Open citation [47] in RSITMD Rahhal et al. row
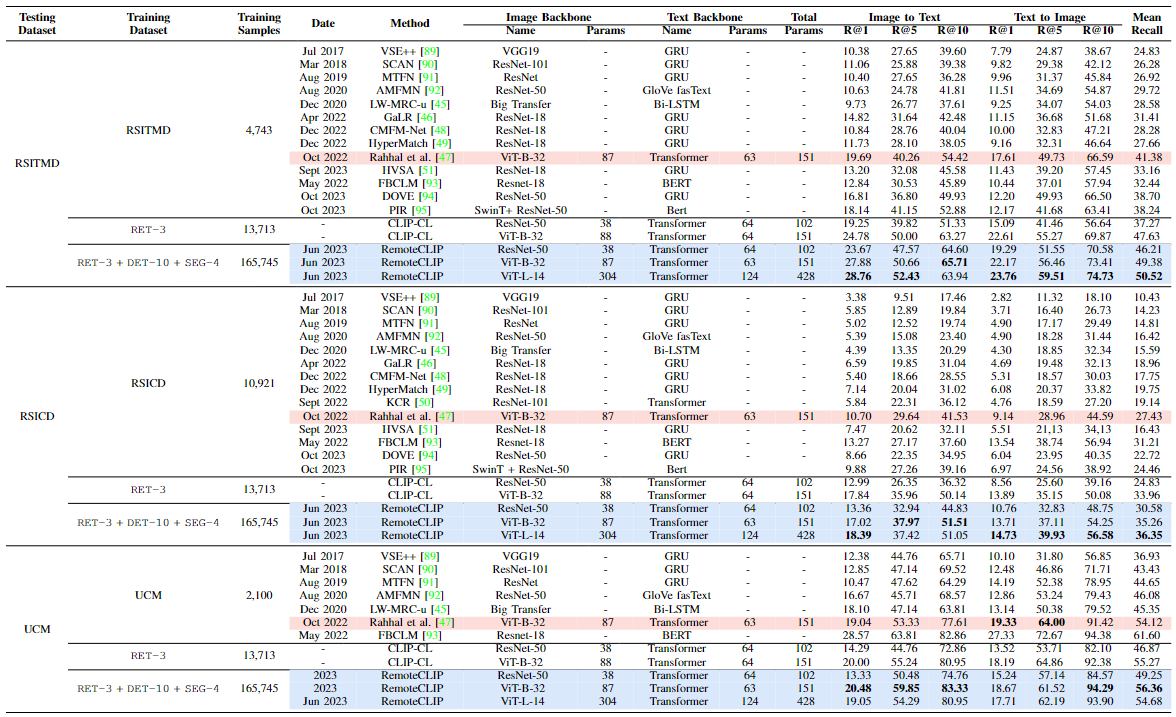 tap(445, 158)
